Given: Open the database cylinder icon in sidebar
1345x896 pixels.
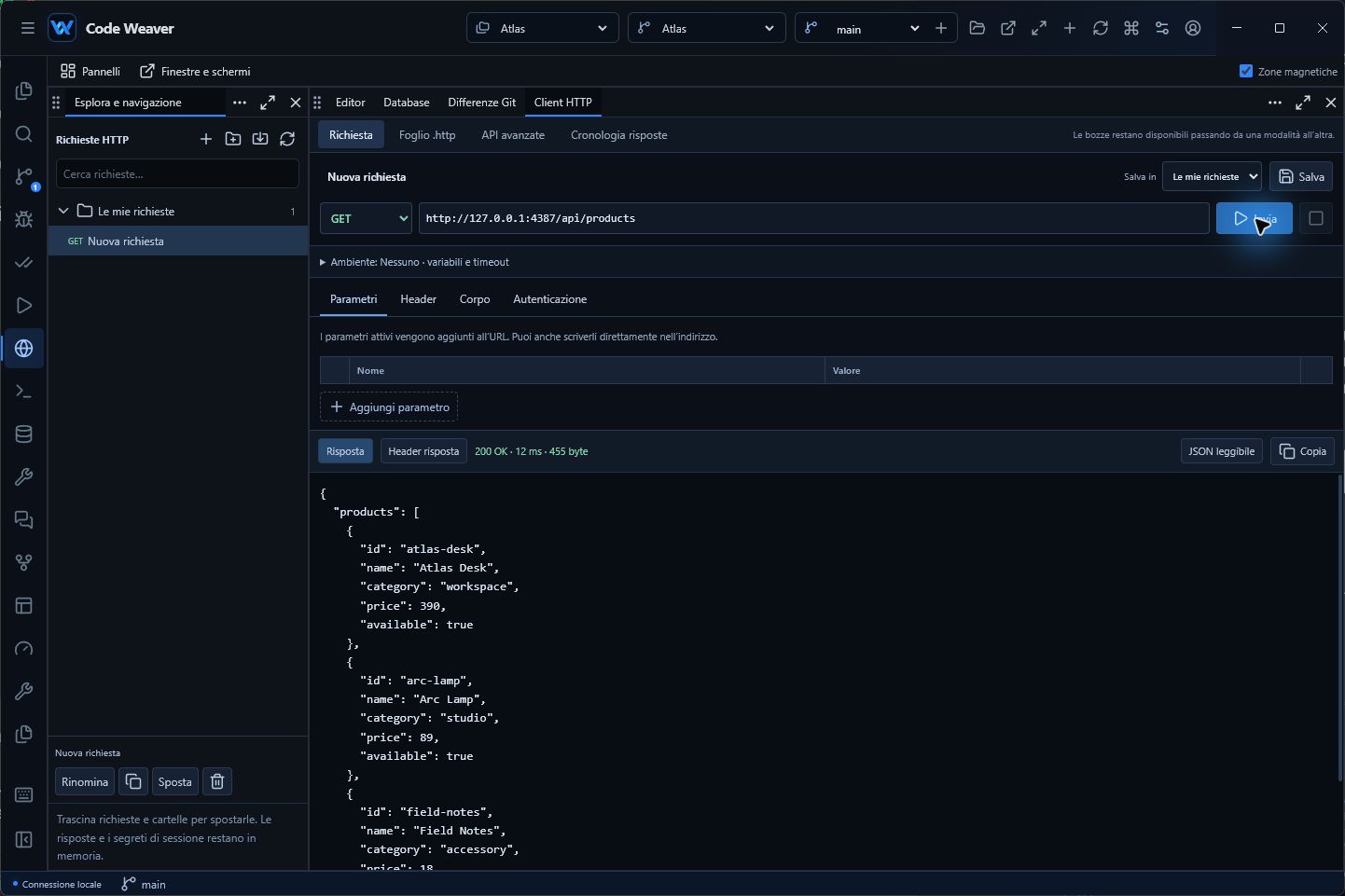Looking at the screenshot, I should click(24, 434).
